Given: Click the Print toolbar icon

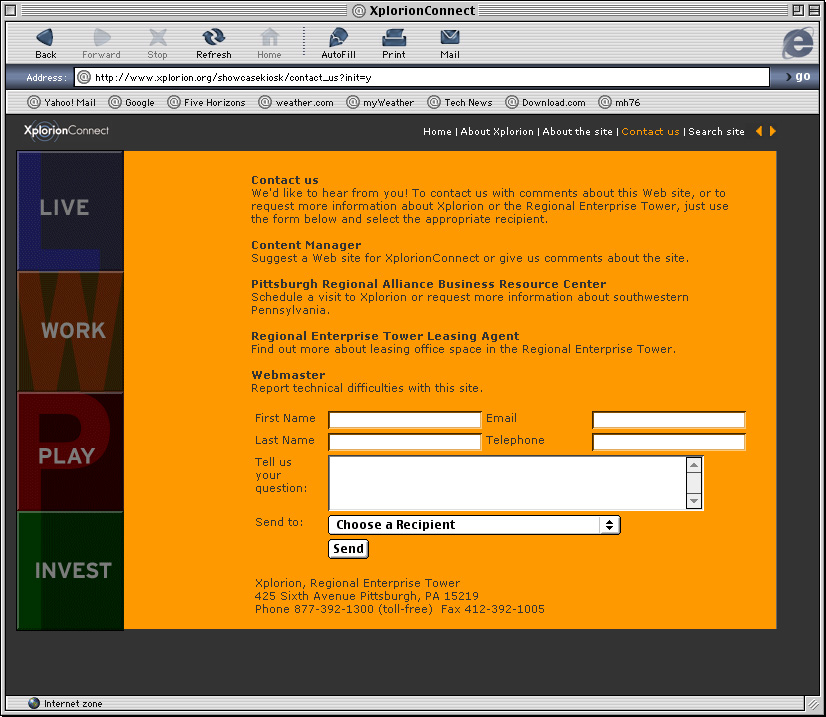Looking at the screenshot, I should [x=394, y=38].
